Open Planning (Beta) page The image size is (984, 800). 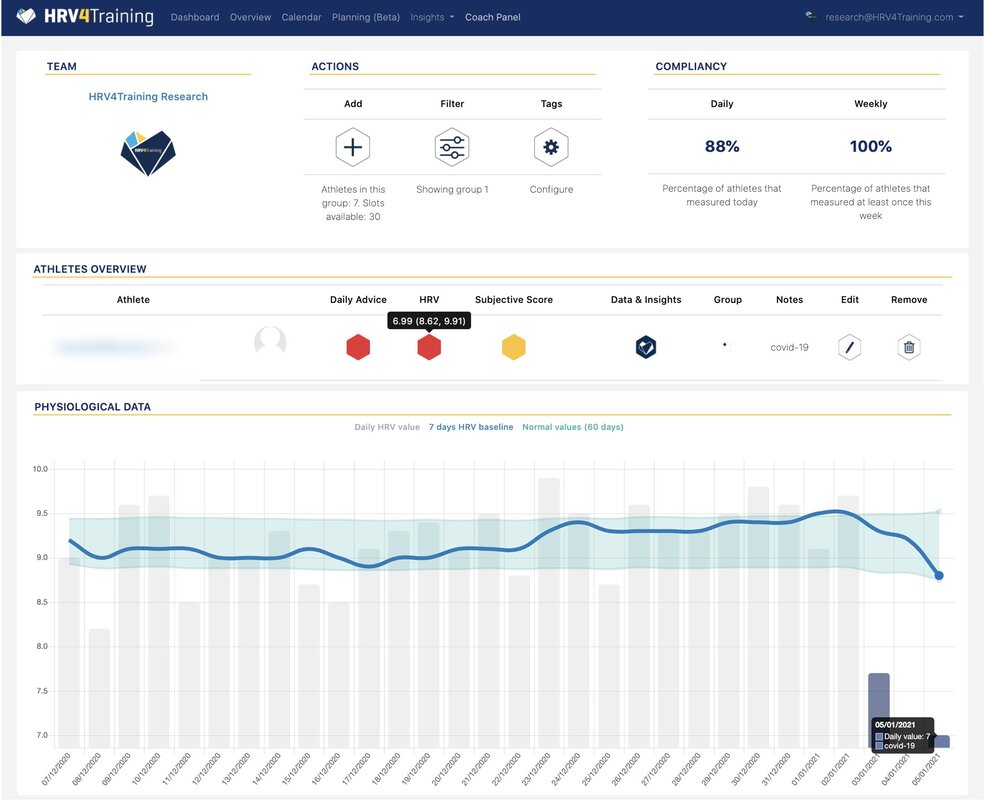point(366,17)
